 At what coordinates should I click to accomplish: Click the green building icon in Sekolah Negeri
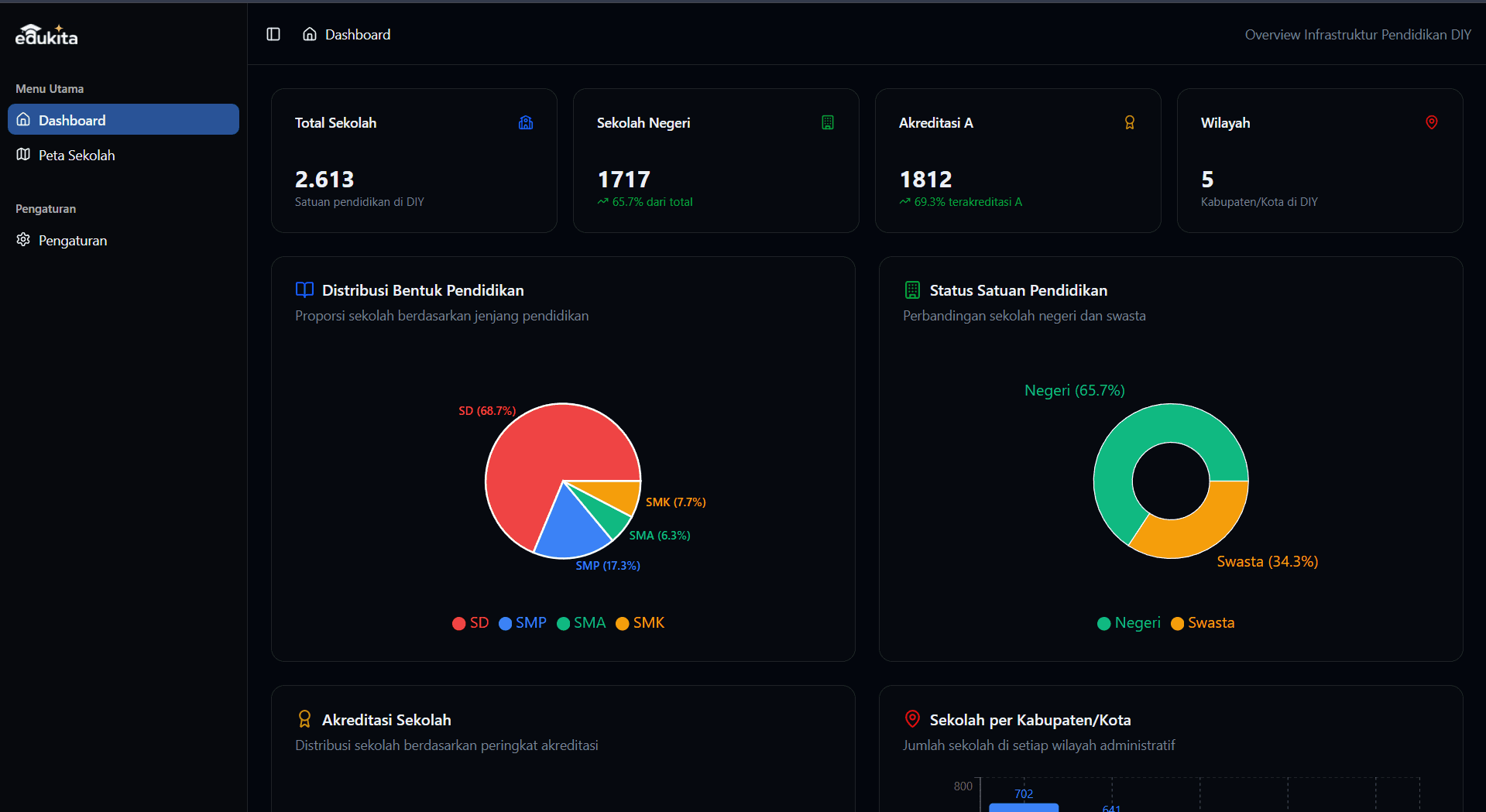828,122
